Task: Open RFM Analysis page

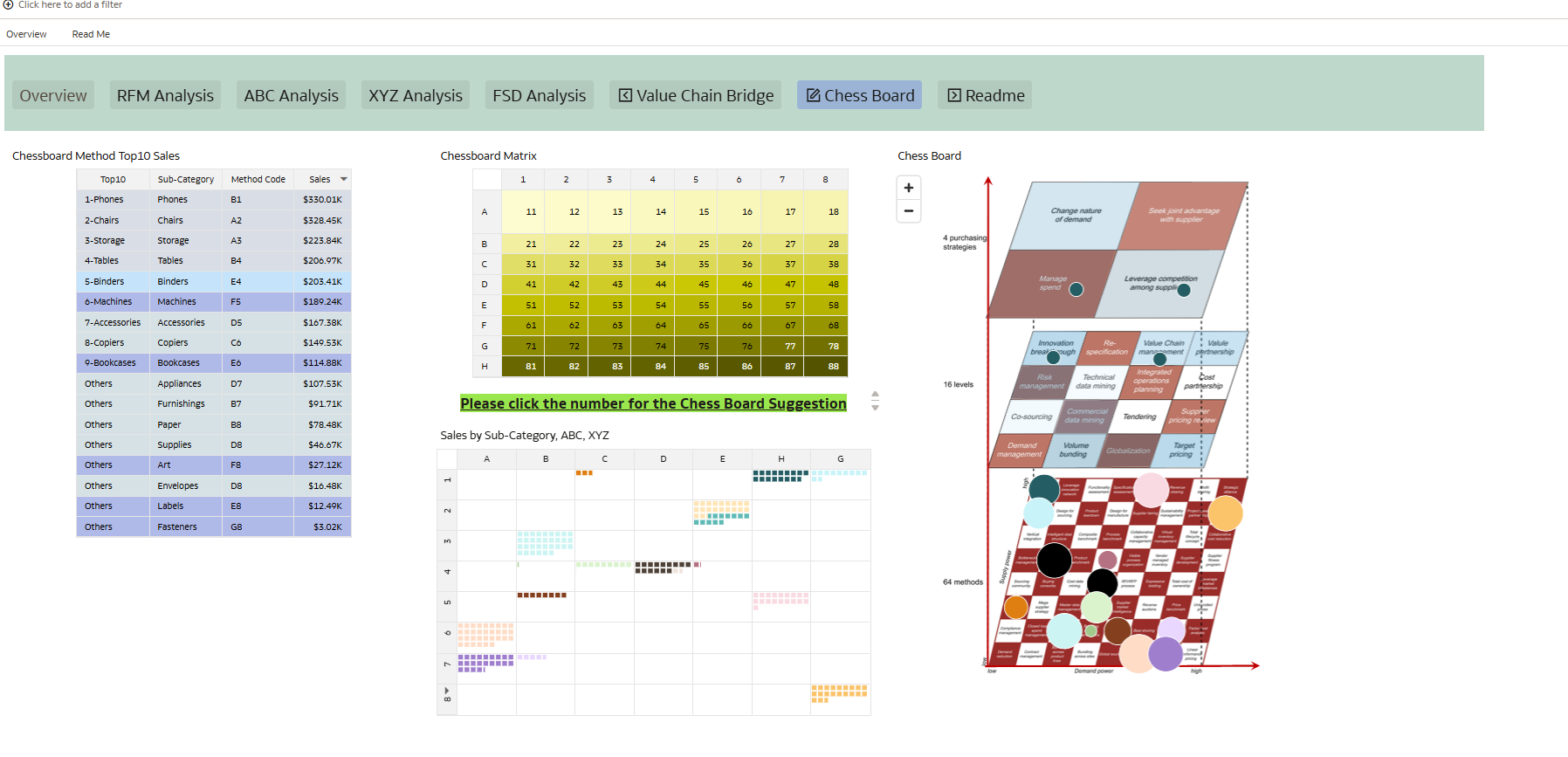Action: tap(165, 95)
